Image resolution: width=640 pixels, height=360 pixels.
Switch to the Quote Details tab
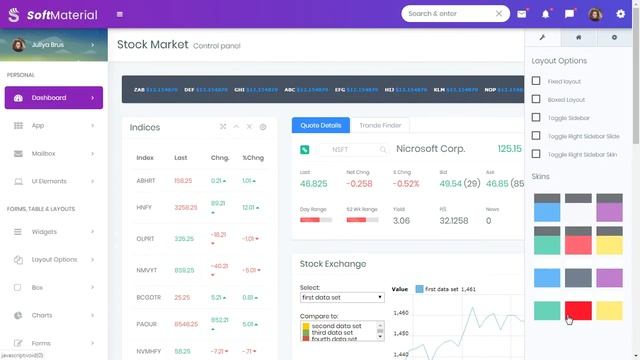[321, 125]
